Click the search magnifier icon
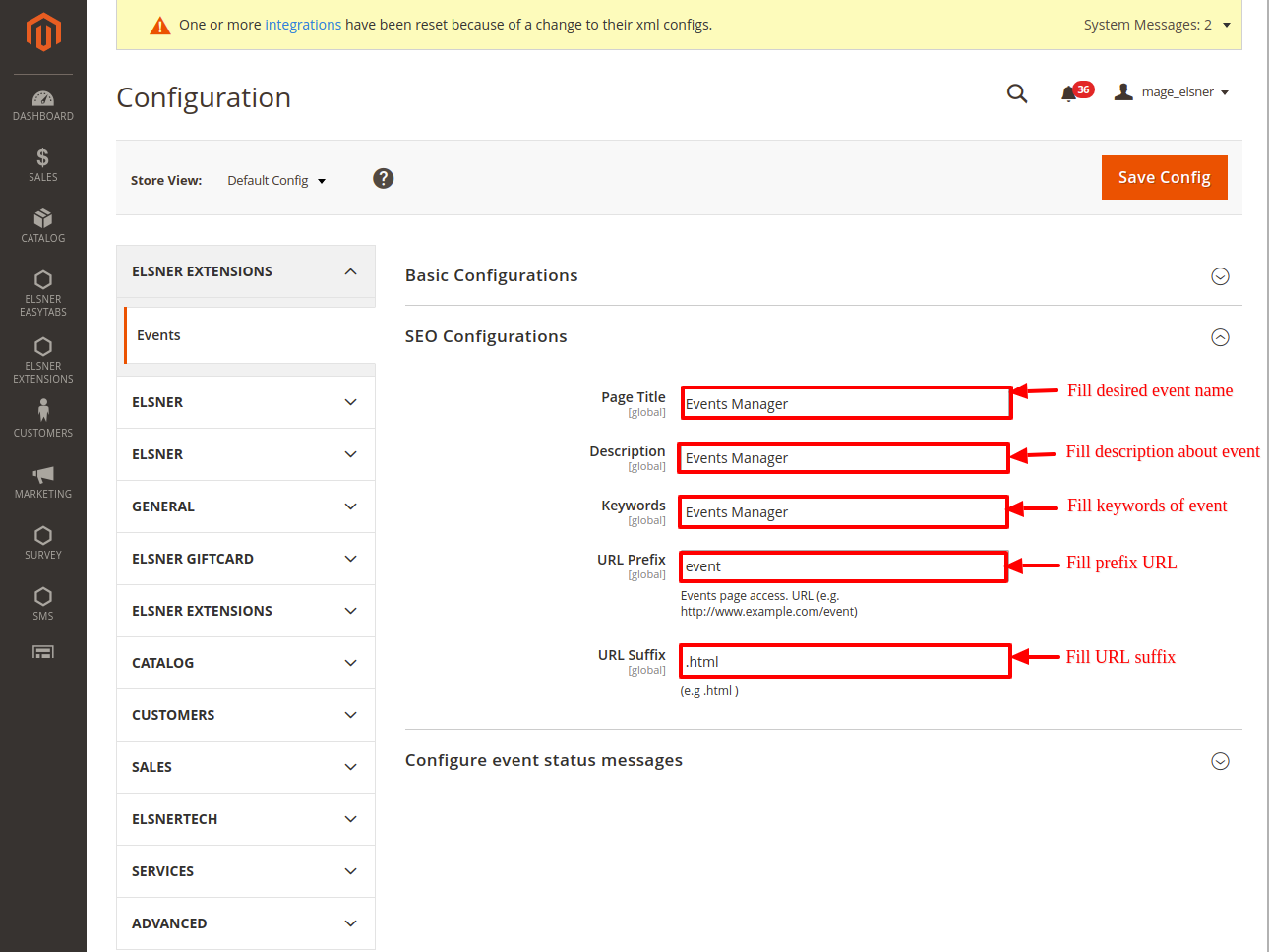Viewport: 1269px width, 952px height. [1016, 93]
